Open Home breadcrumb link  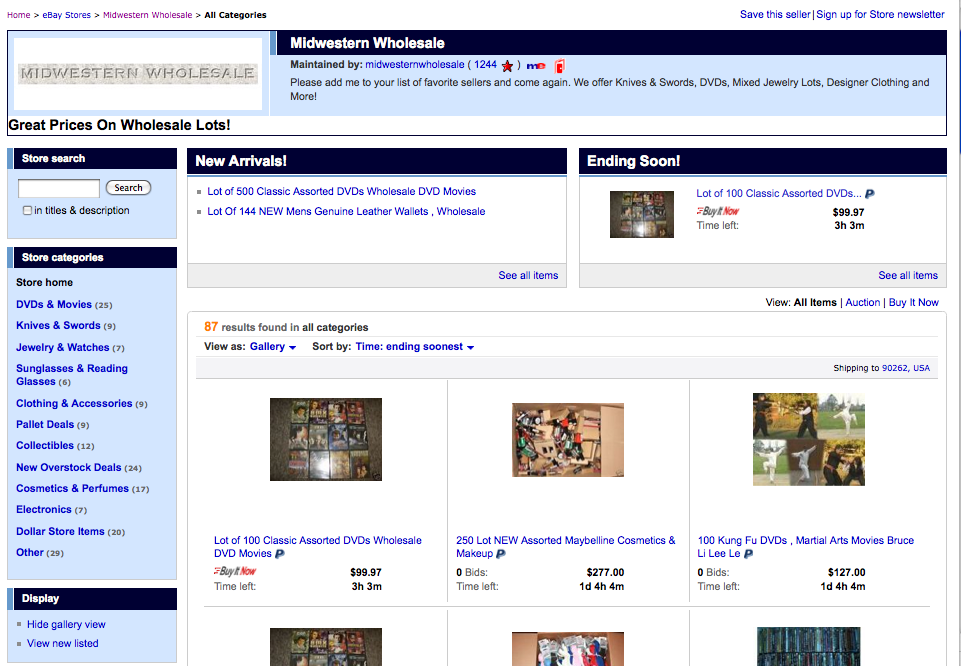[18, 15]
